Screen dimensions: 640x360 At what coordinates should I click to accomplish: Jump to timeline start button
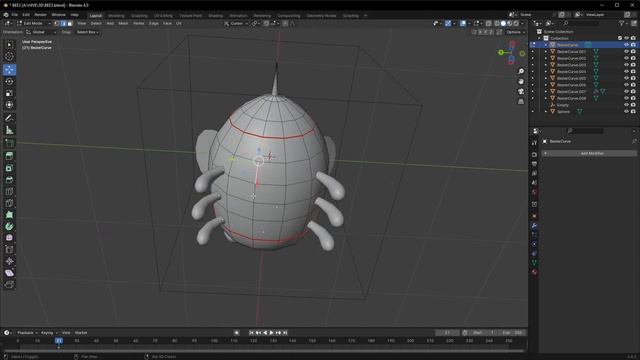(x=251, y=333)
